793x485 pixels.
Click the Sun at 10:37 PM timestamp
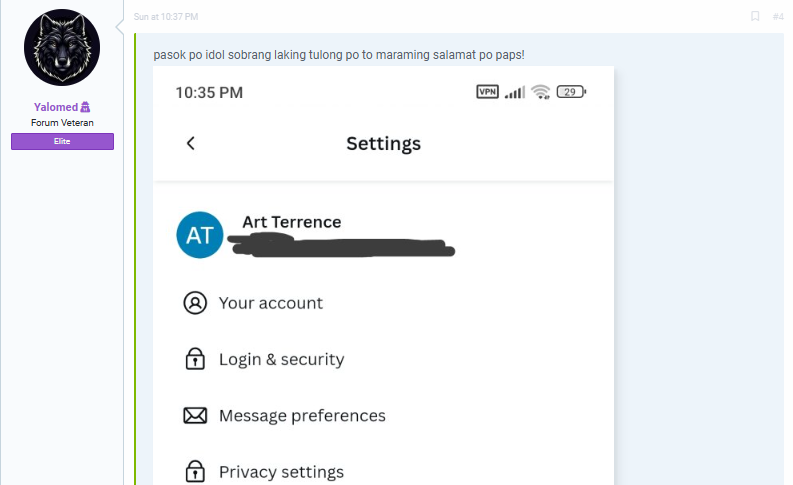coord(166,17)
